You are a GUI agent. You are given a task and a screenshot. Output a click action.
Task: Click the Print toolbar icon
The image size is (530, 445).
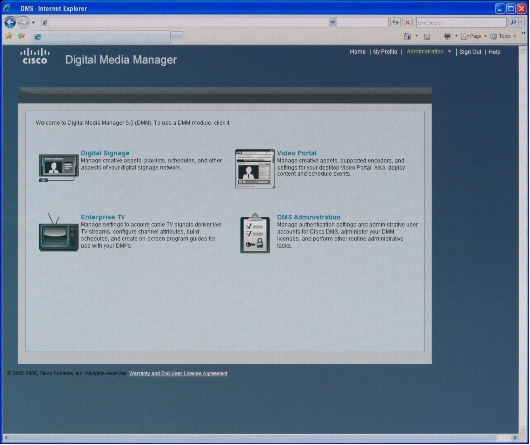coord(447,36)
